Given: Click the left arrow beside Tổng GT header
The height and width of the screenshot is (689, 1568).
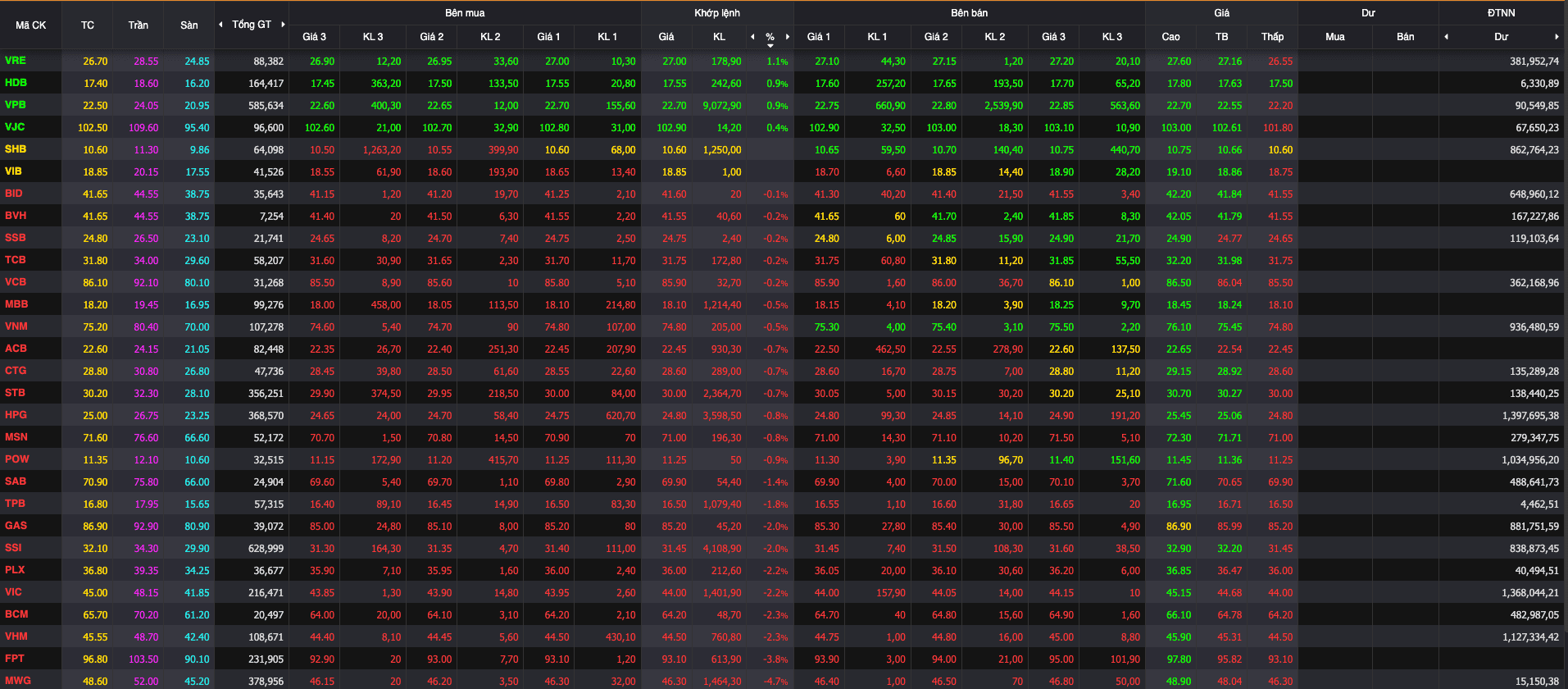Looking at the screenshot, I should (x=220, y=25).
